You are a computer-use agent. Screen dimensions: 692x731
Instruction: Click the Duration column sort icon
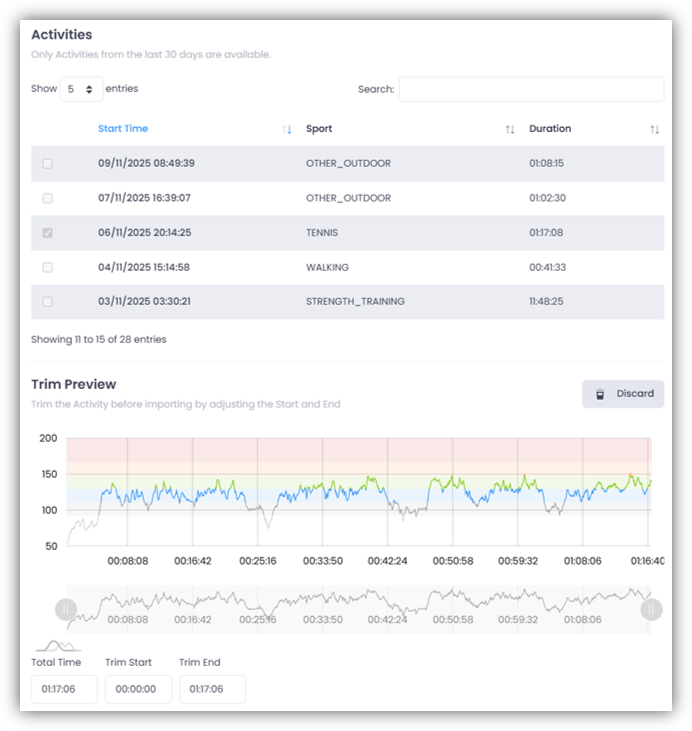pos(655,129)
